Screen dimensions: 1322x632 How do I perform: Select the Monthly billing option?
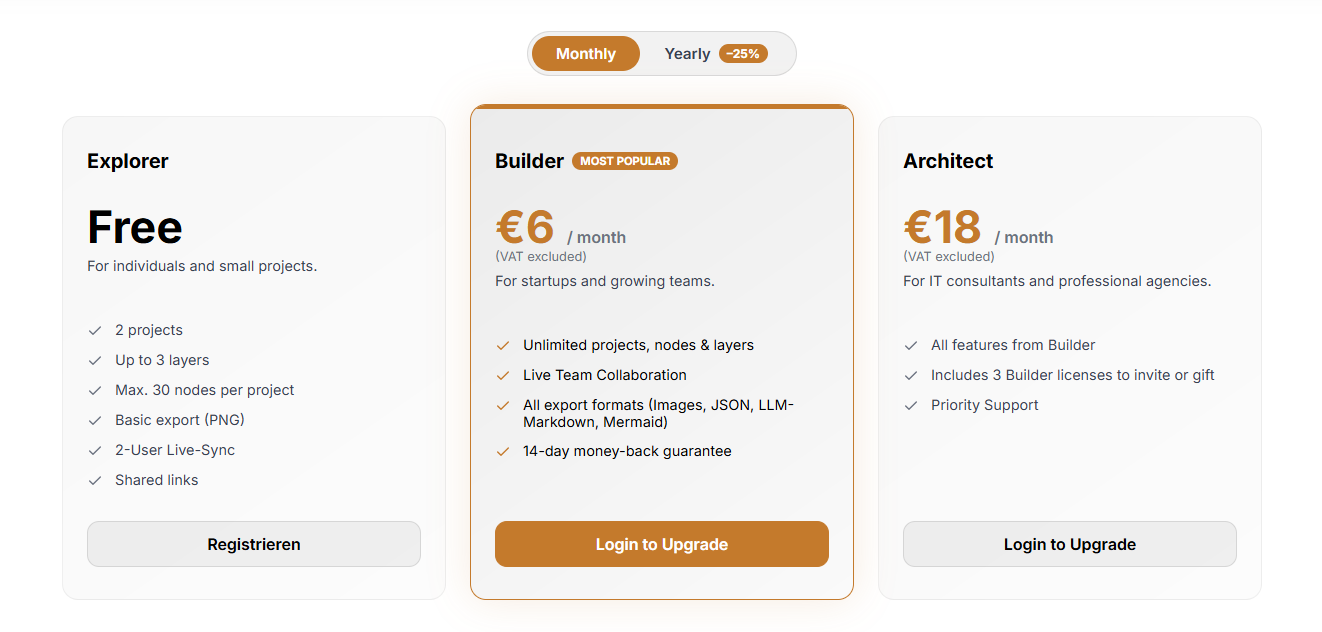[585, 53]
